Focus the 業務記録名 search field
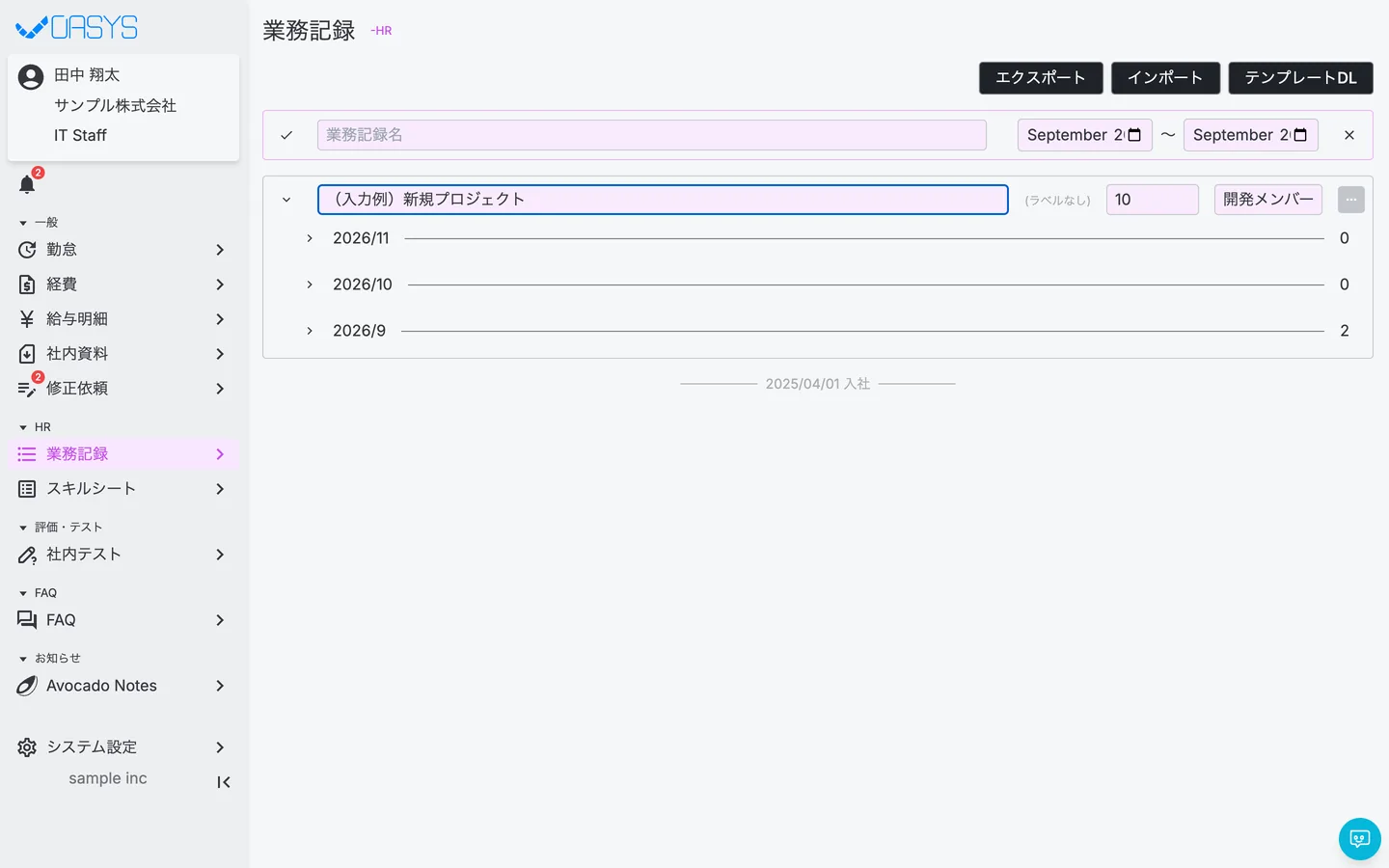 coord(652,135)
